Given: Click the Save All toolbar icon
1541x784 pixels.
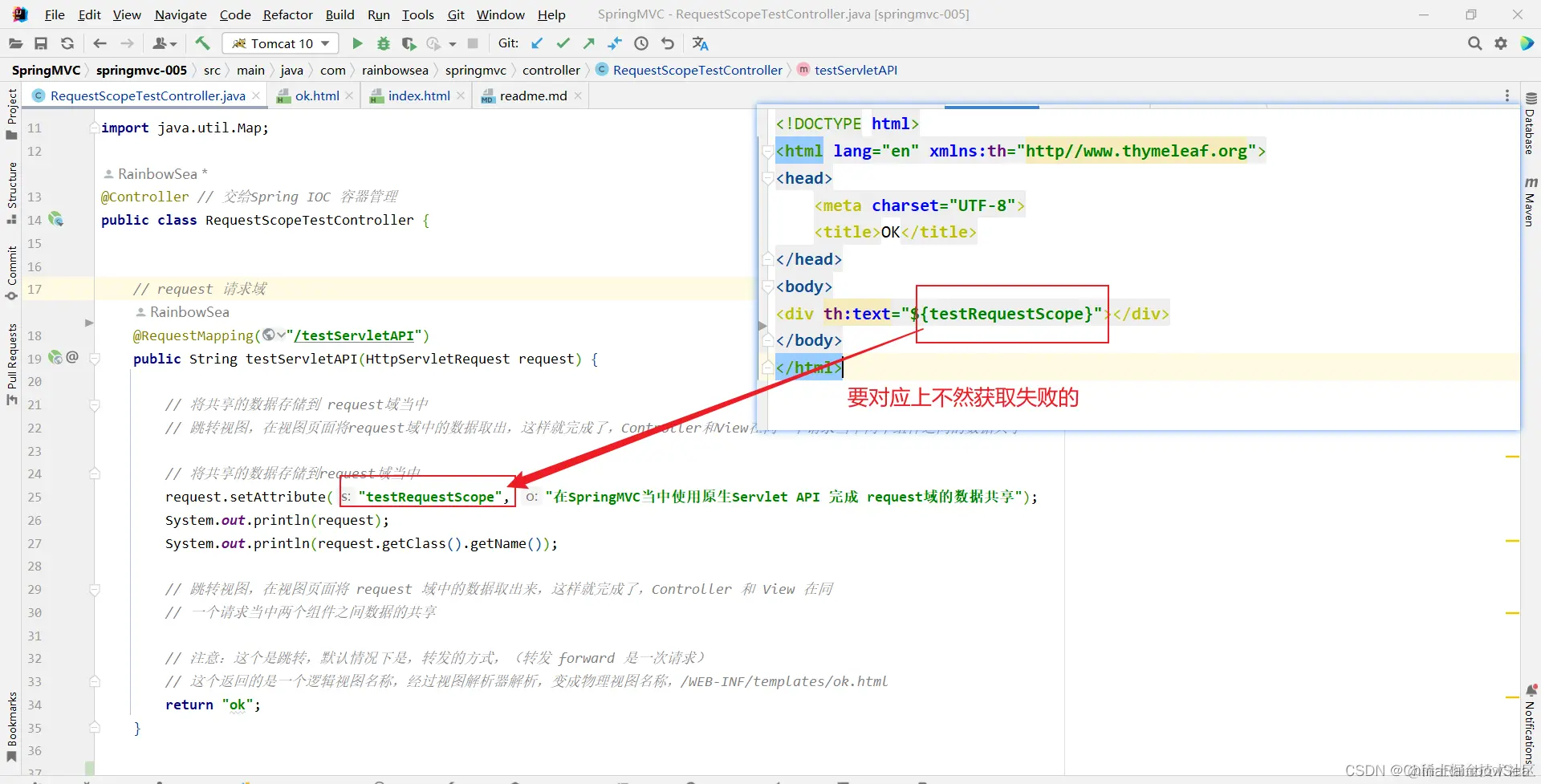Looking at the screenshot, I should tap(41, 43).
